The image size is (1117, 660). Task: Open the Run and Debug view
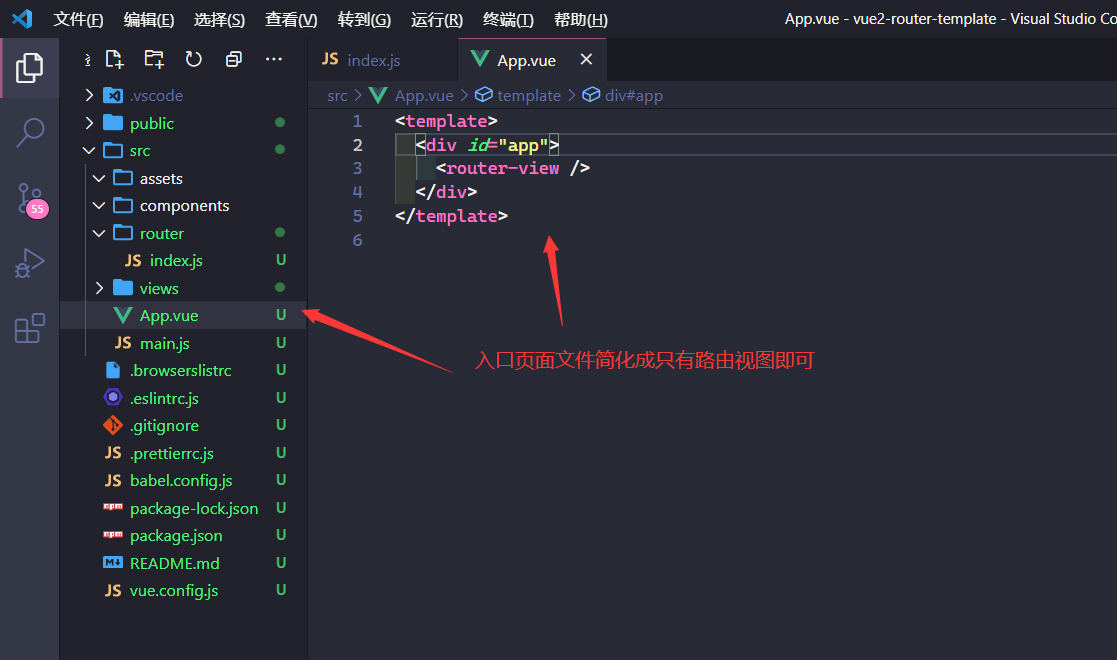point(30,263)
